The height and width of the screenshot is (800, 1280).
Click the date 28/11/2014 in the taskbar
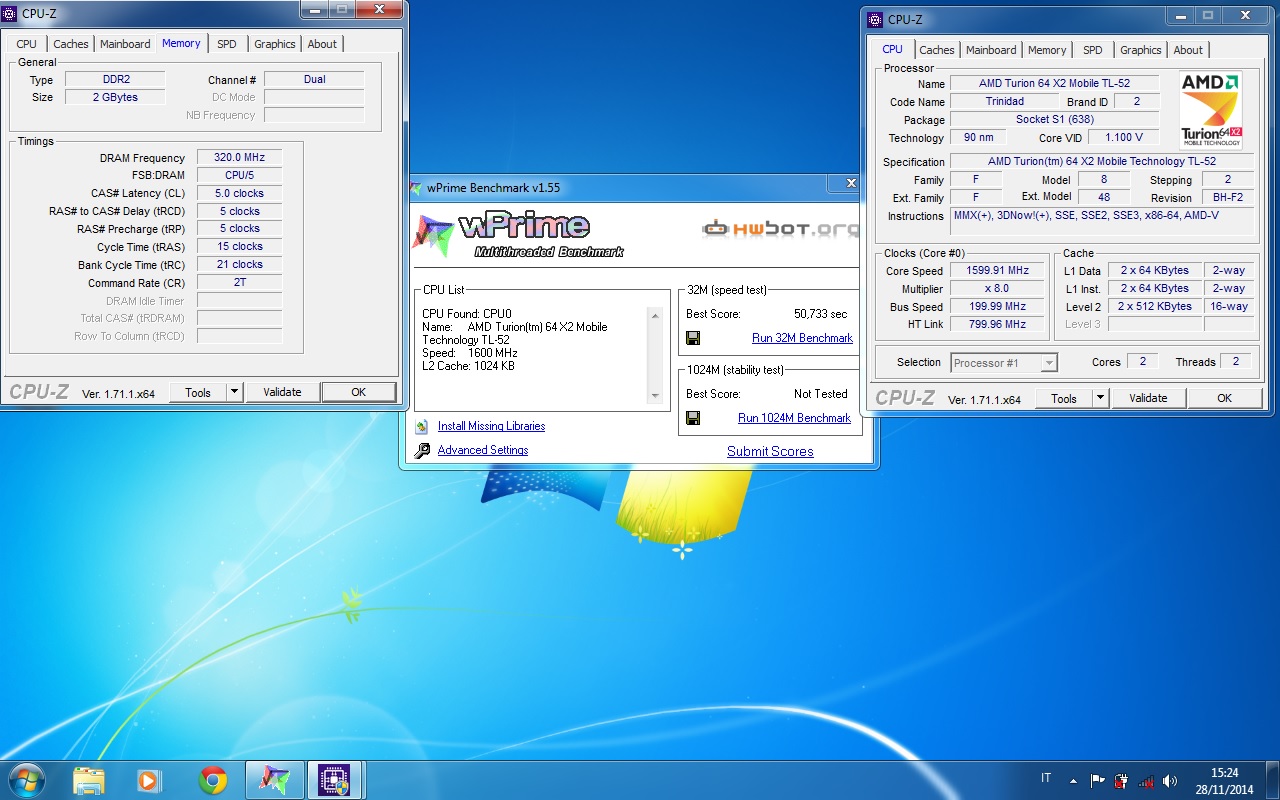tap(1224, 789)
